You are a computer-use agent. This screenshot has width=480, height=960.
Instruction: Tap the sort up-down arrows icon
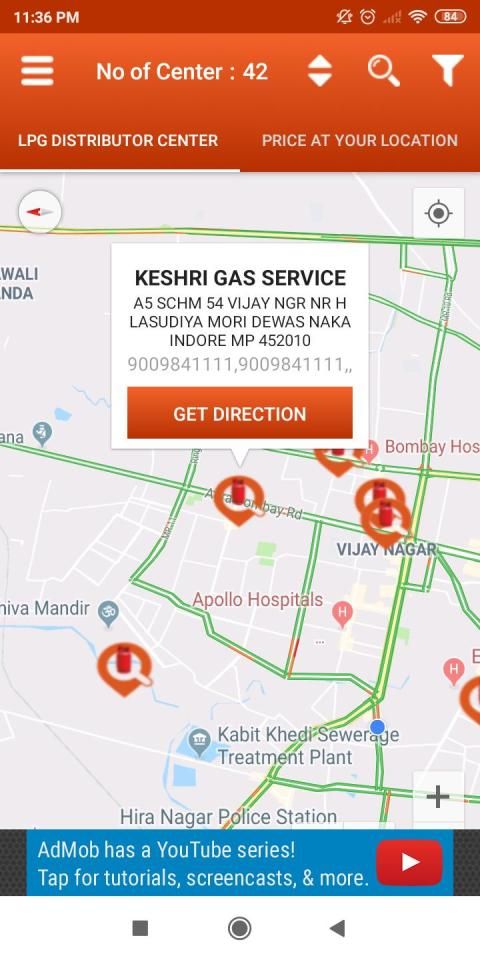pyautogui.click(x=320, y=72)
